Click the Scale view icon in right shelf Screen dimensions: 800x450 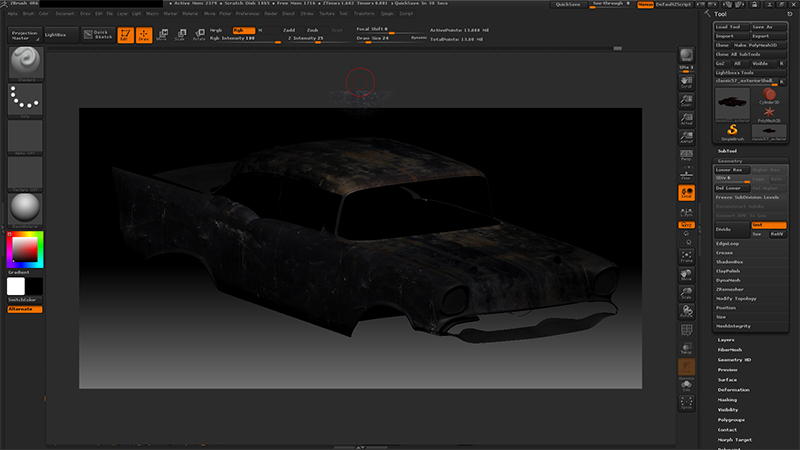[686, 293]
